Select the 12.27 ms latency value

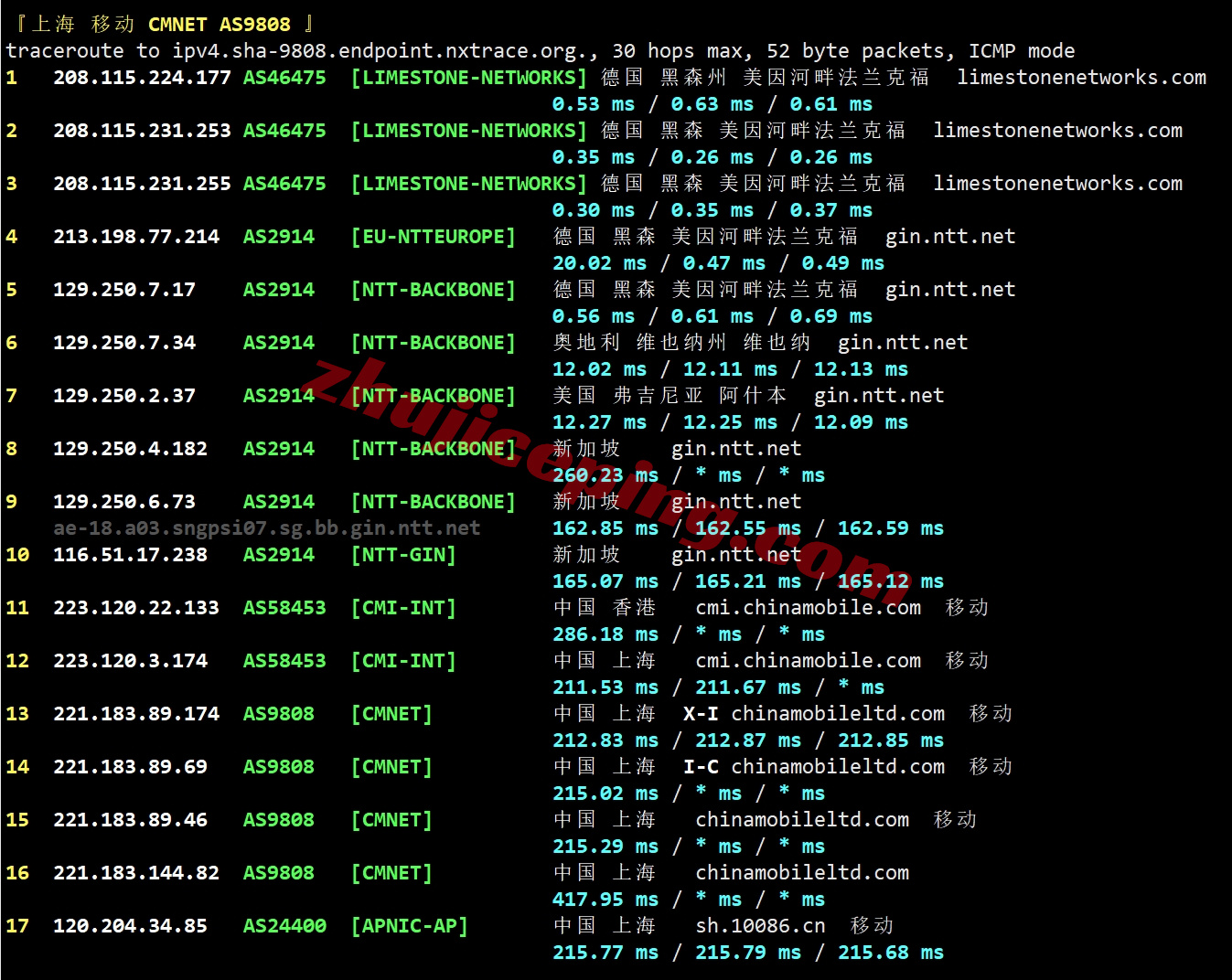click(599, 422)
